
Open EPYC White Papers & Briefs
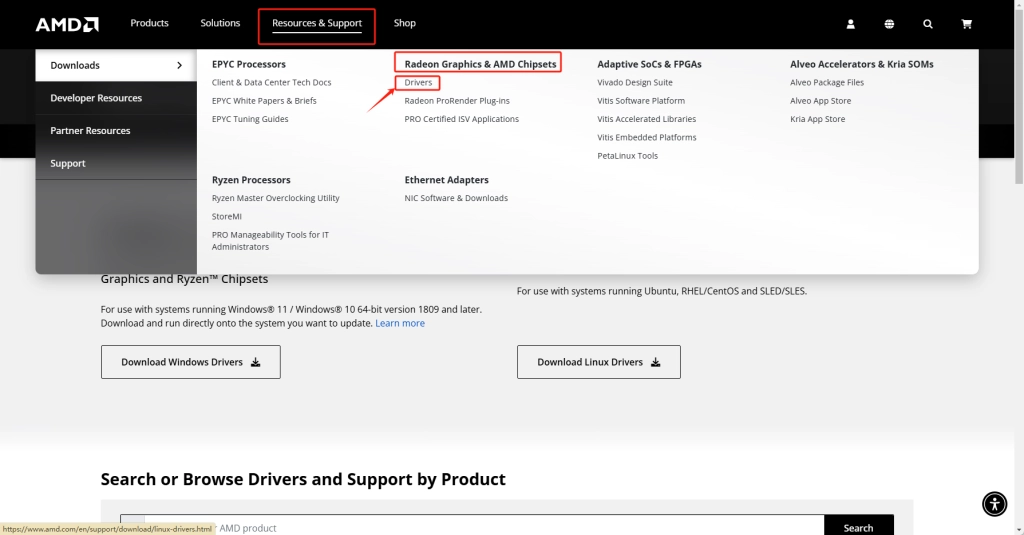coord(264,101)
